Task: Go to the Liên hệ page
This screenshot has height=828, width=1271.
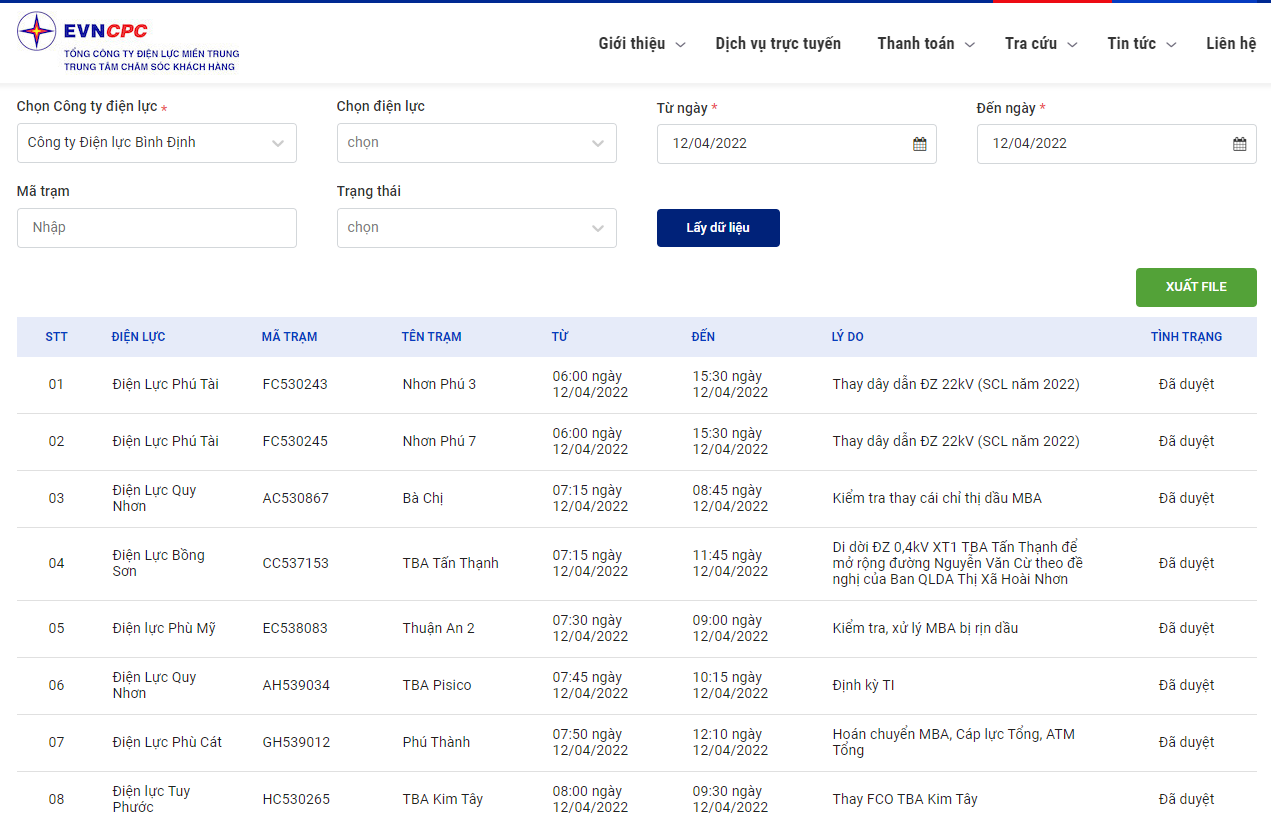Action: click(x=1231, y=43)
